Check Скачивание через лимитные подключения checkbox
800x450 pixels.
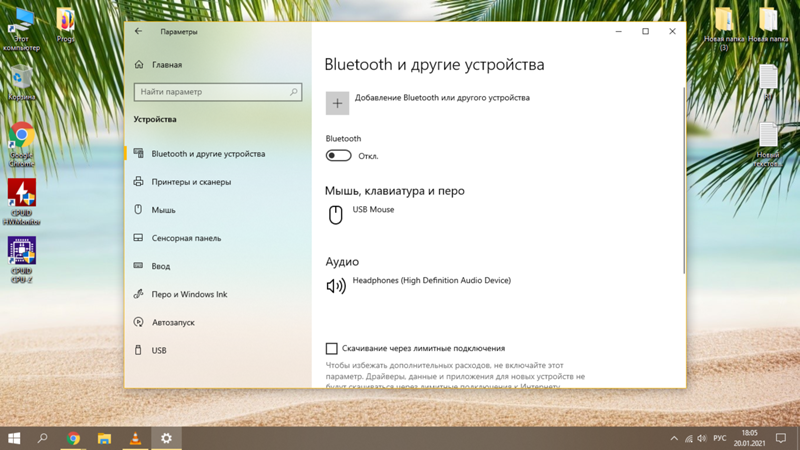click(x=332, y=348)
